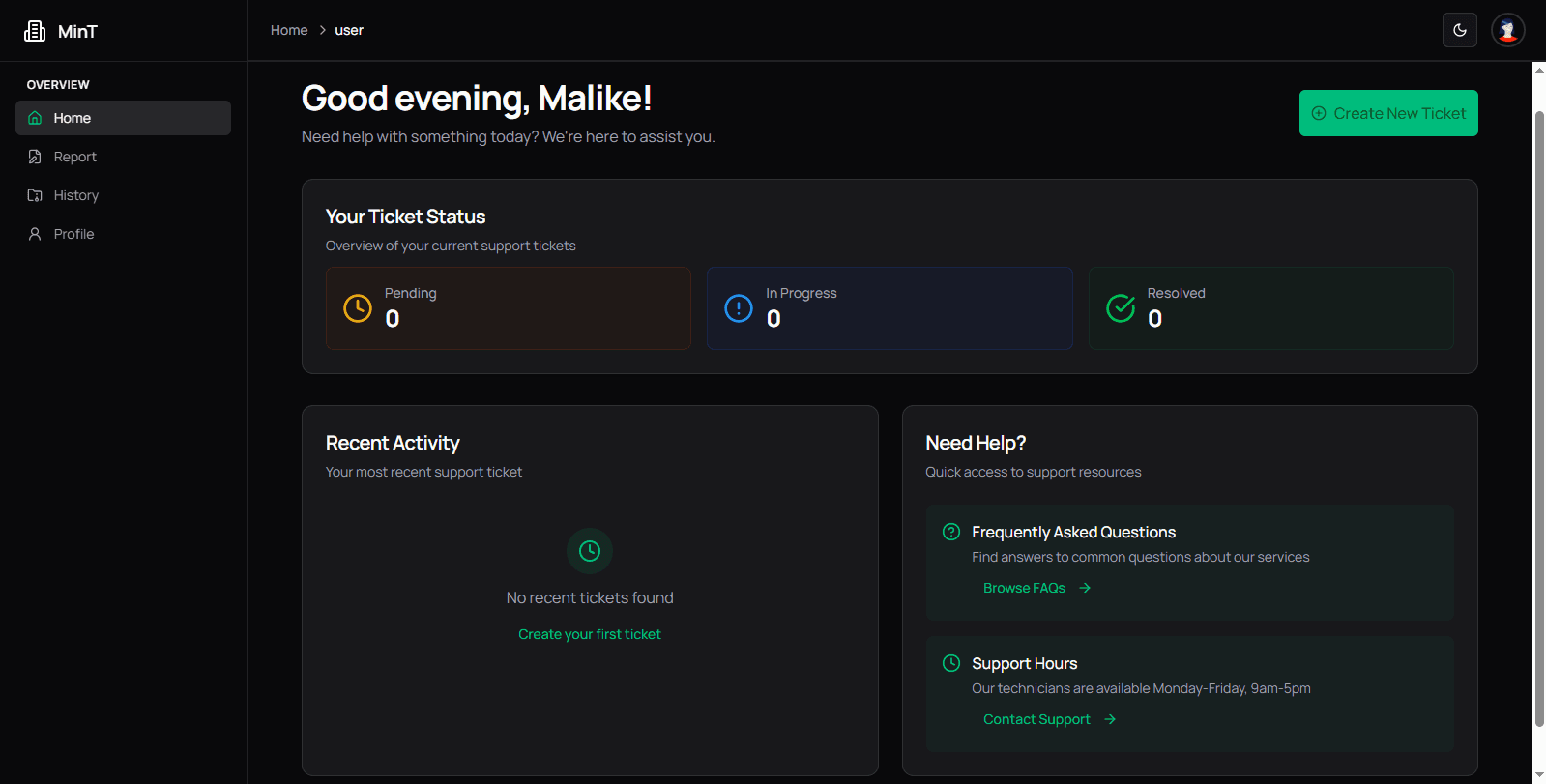Viewport: 1546px width, 784px height.
Task: Toggle dark mode with the moon icon
Action: click(x=1459, y=30)
